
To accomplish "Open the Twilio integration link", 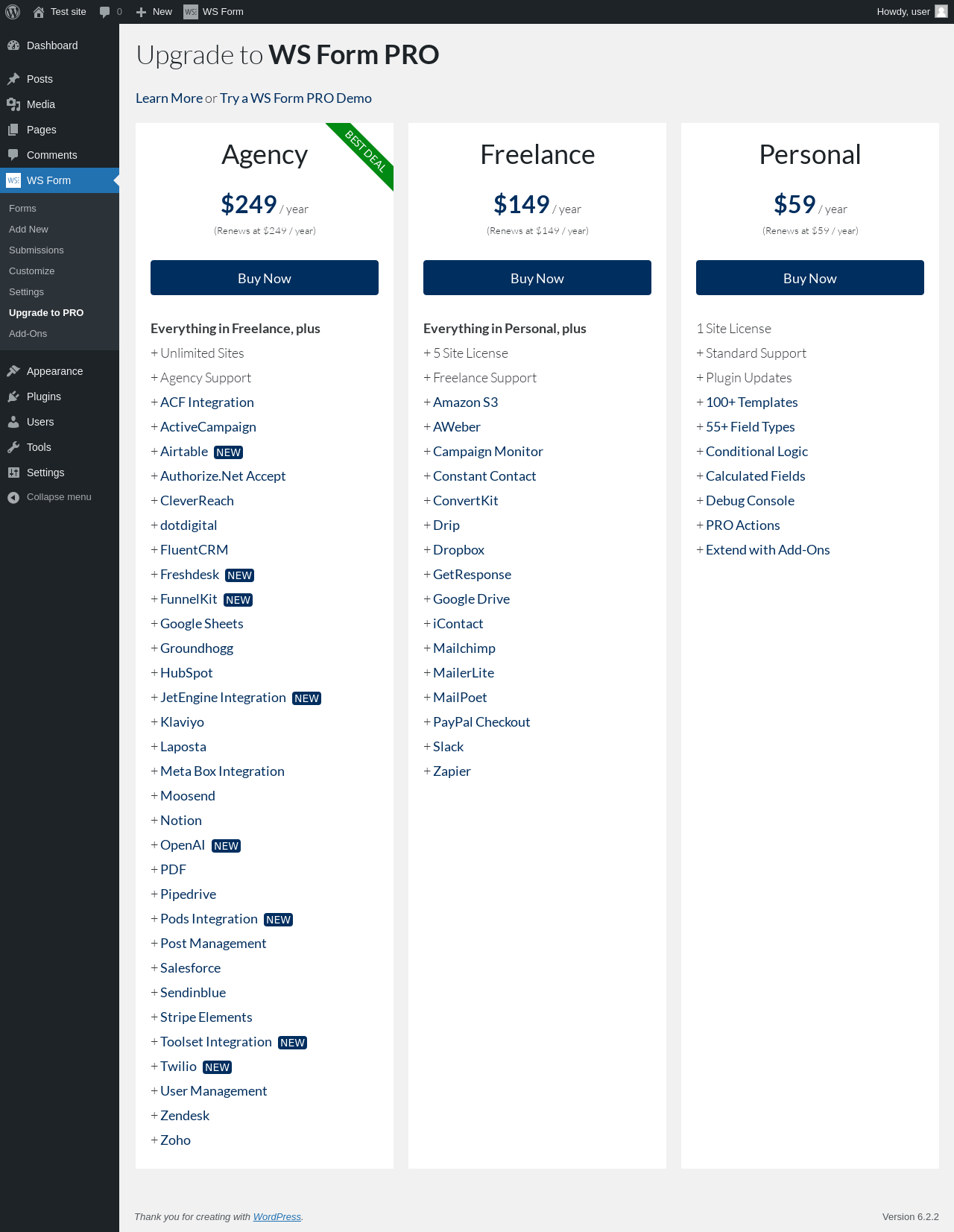I will pyautogui.click(x=178, y=1067).
